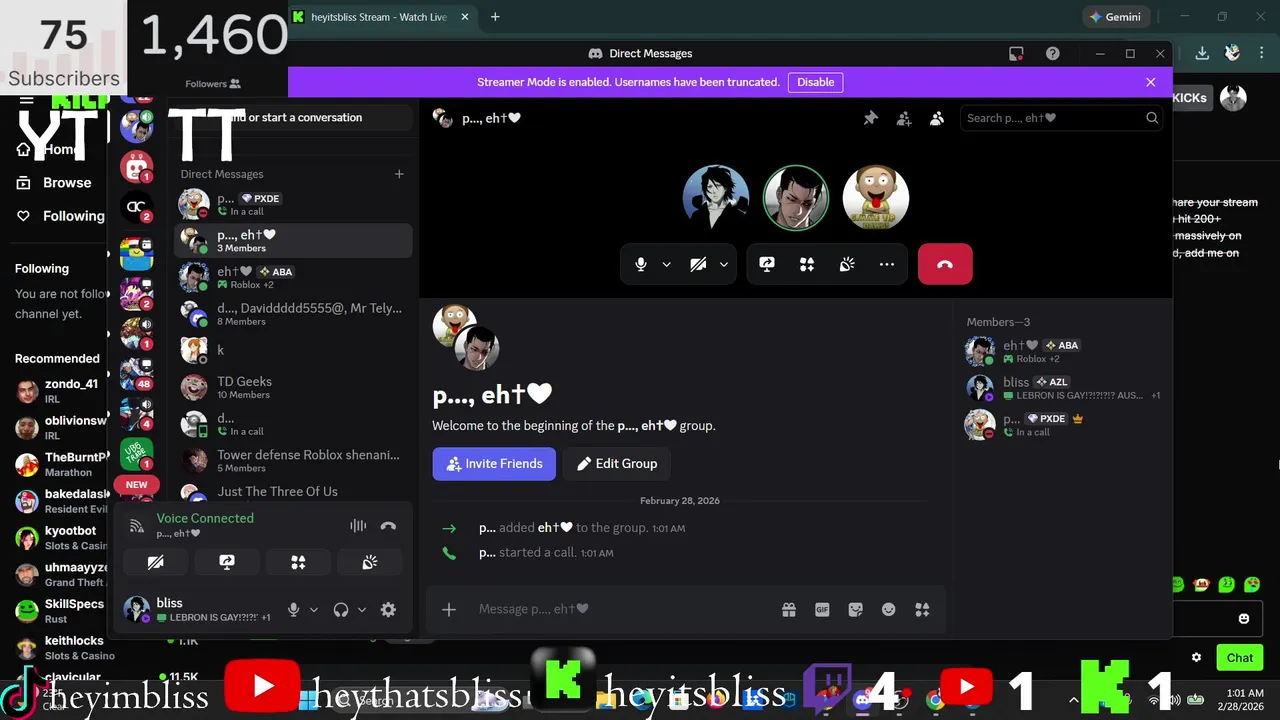1280x720 pixels.
Task: Open the k direct message
Action: 293,350
